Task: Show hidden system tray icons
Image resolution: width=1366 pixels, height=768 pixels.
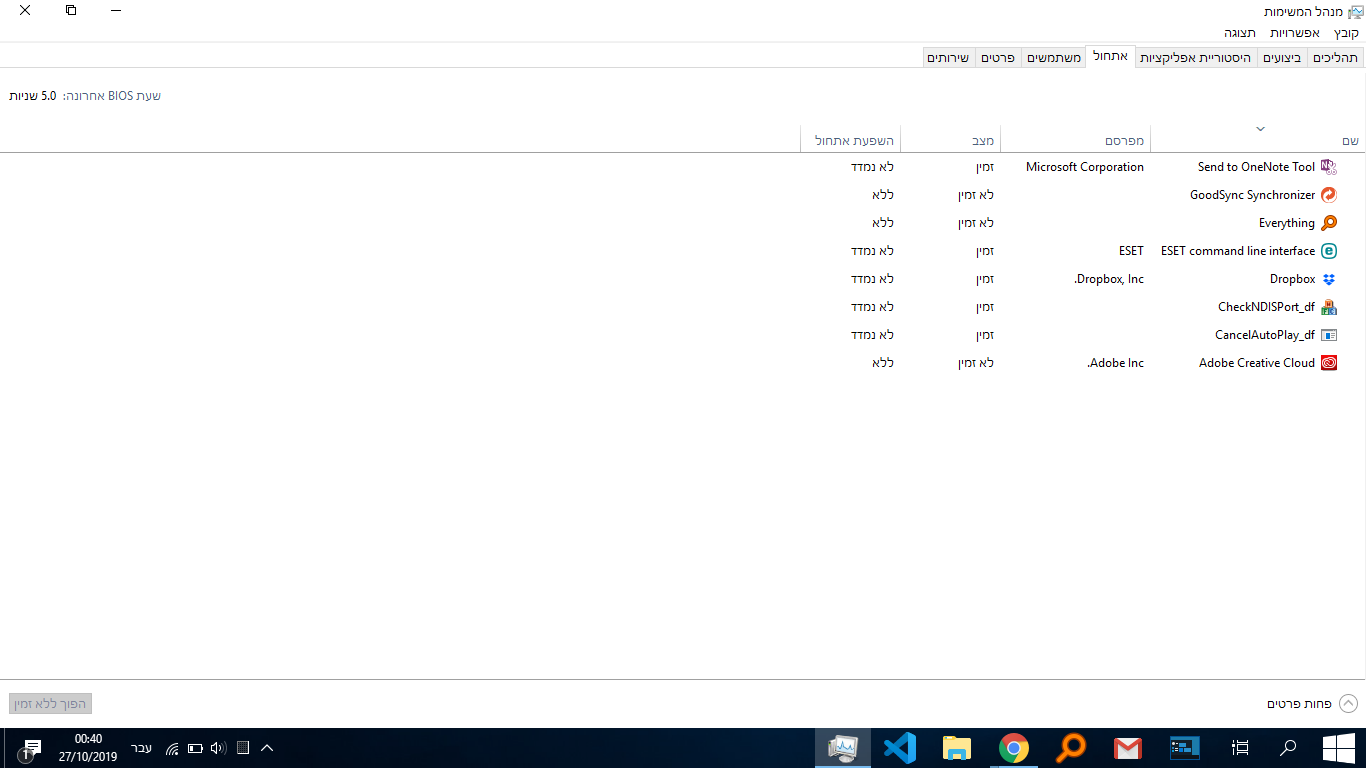Action: (x=267, y=748)
